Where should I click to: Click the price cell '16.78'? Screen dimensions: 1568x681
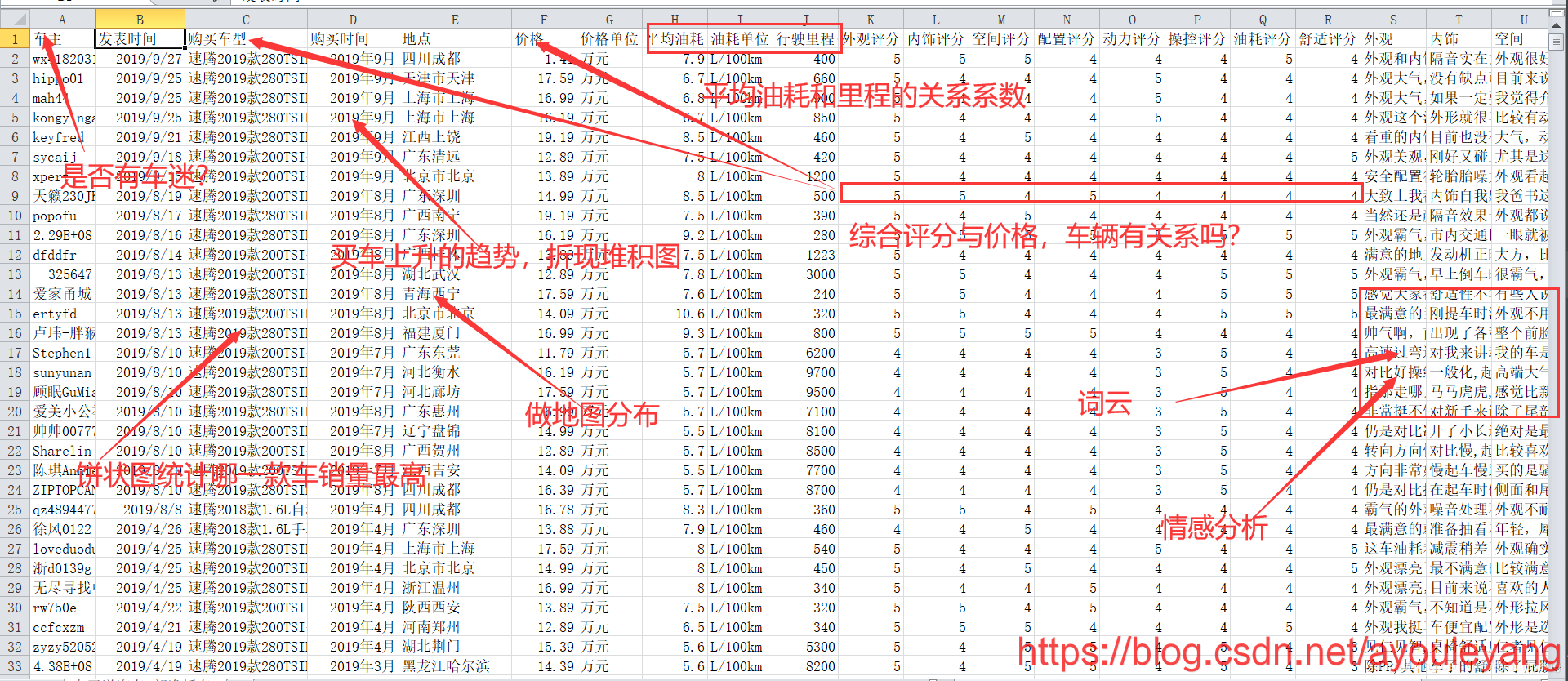(544, 510)
